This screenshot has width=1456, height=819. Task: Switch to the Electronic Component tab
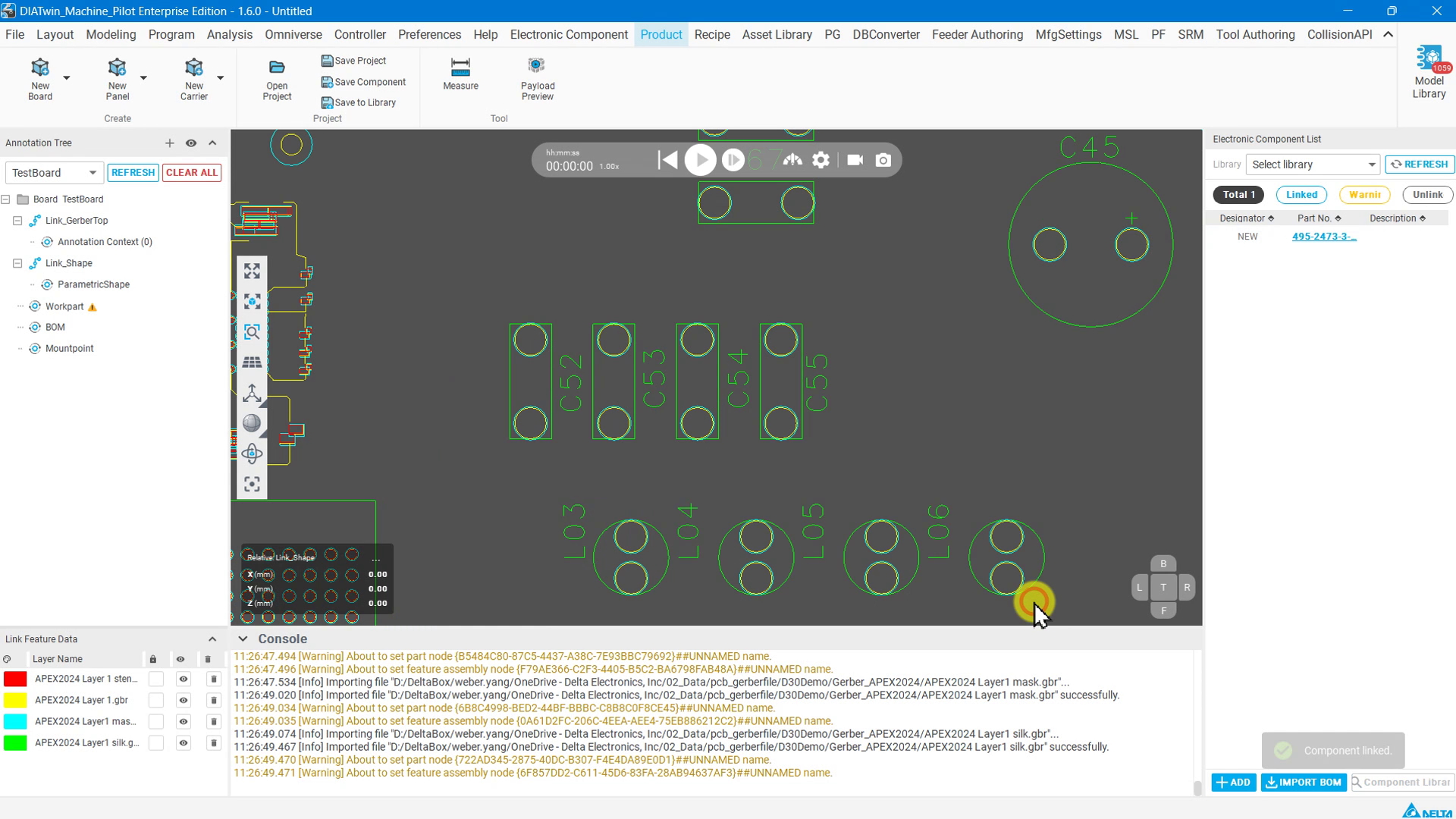[569, 35]
